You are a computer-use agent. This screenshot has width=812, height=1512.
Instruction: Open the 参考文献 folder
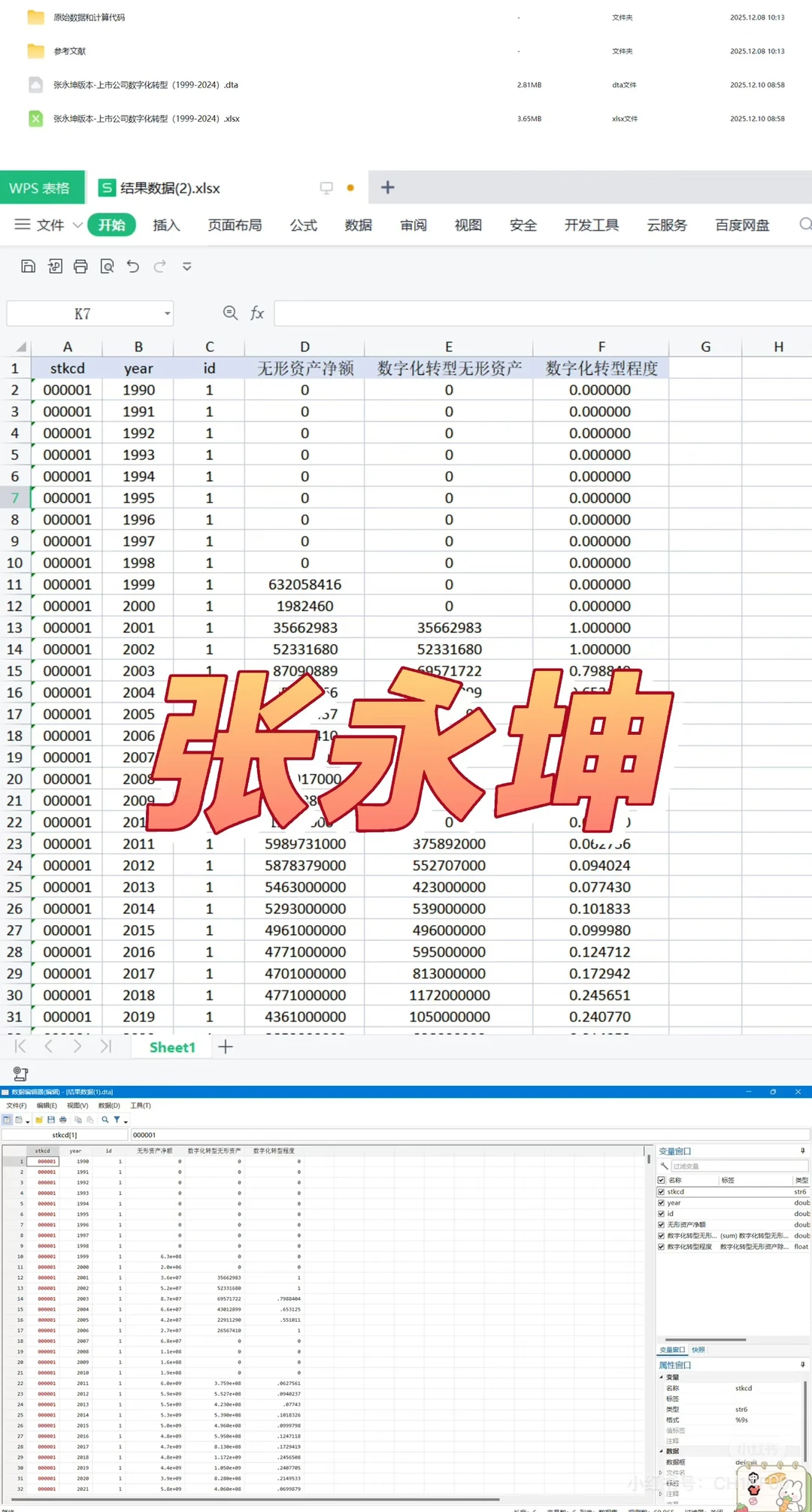coord(69,51)
